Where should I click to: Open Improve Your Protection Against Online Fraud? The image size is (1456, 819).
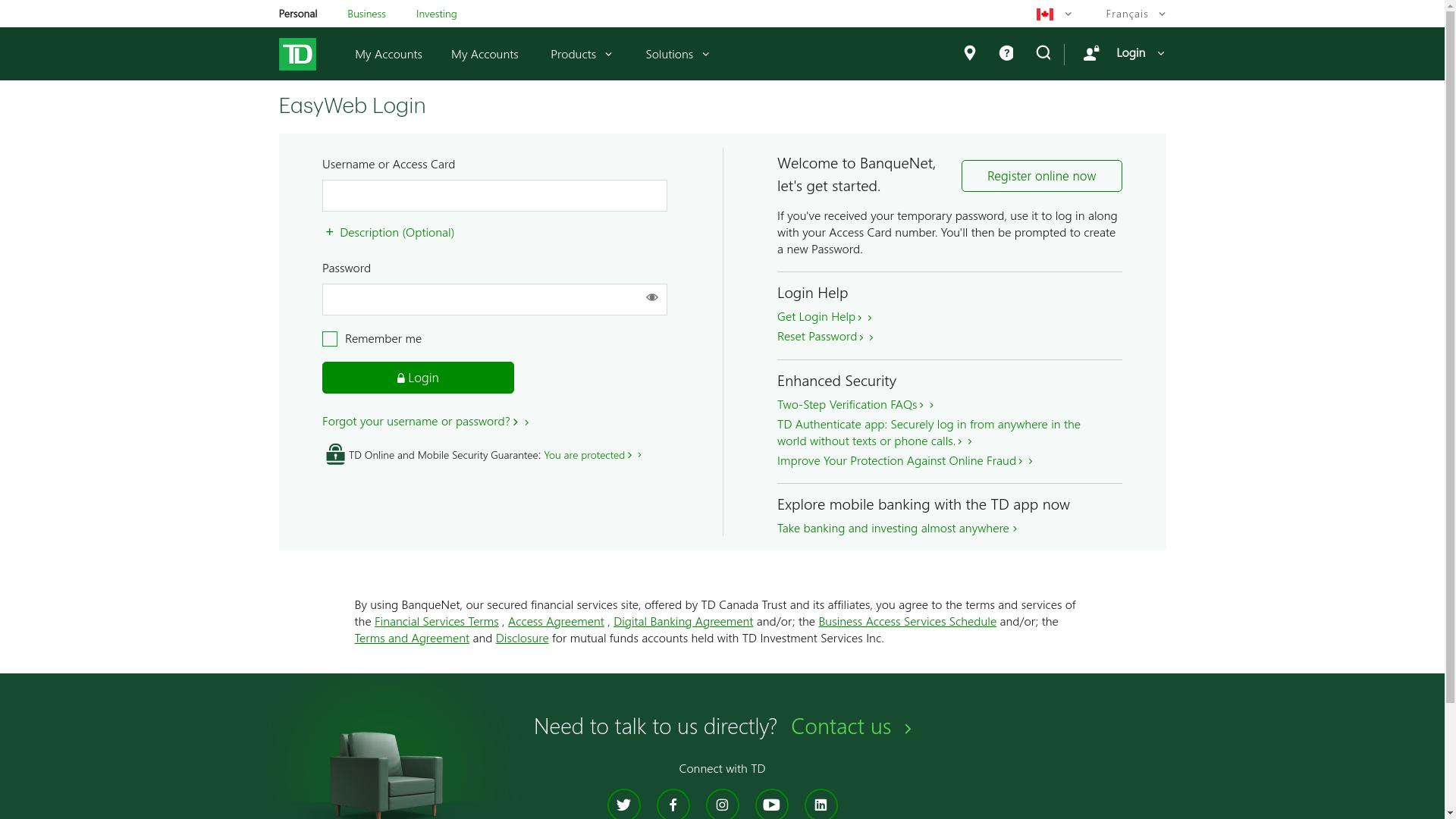905,460
